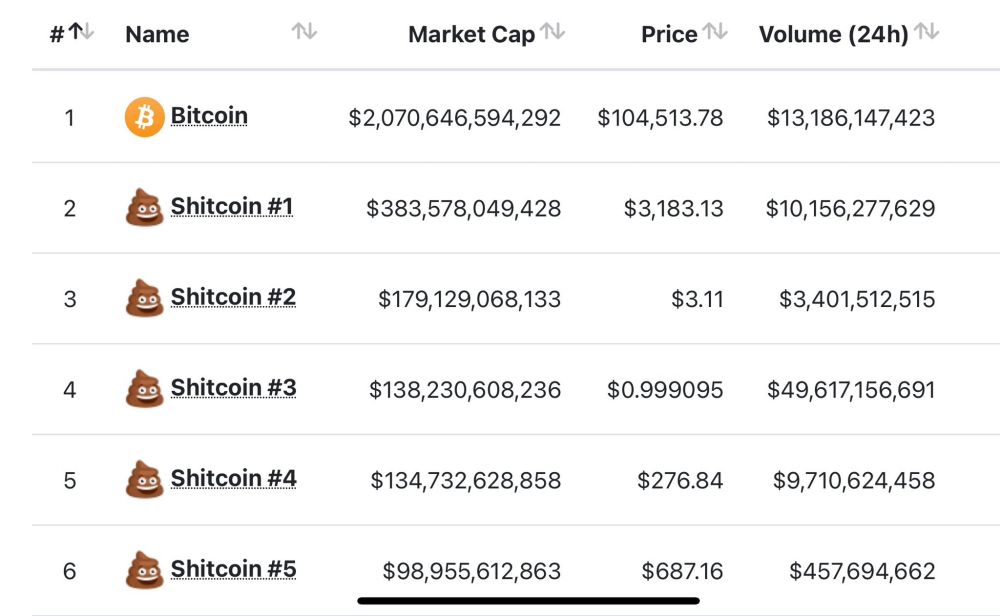
Task: Open the Shitcoin #1 link
Action: (232, 207)
